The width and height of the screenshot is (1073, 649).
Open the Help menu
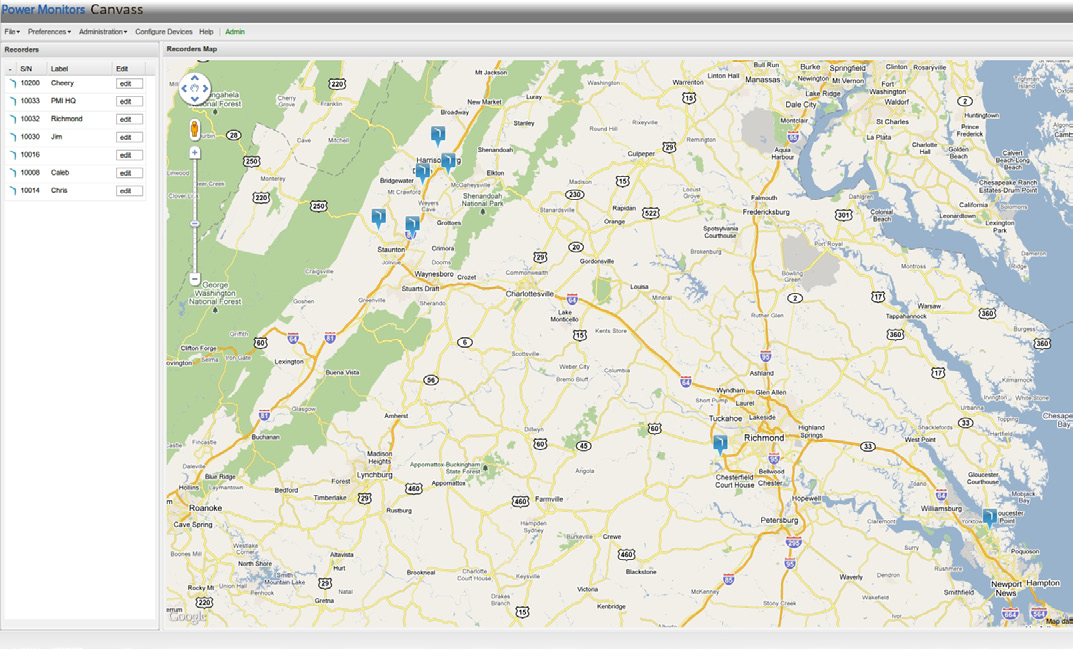(205, 31)
